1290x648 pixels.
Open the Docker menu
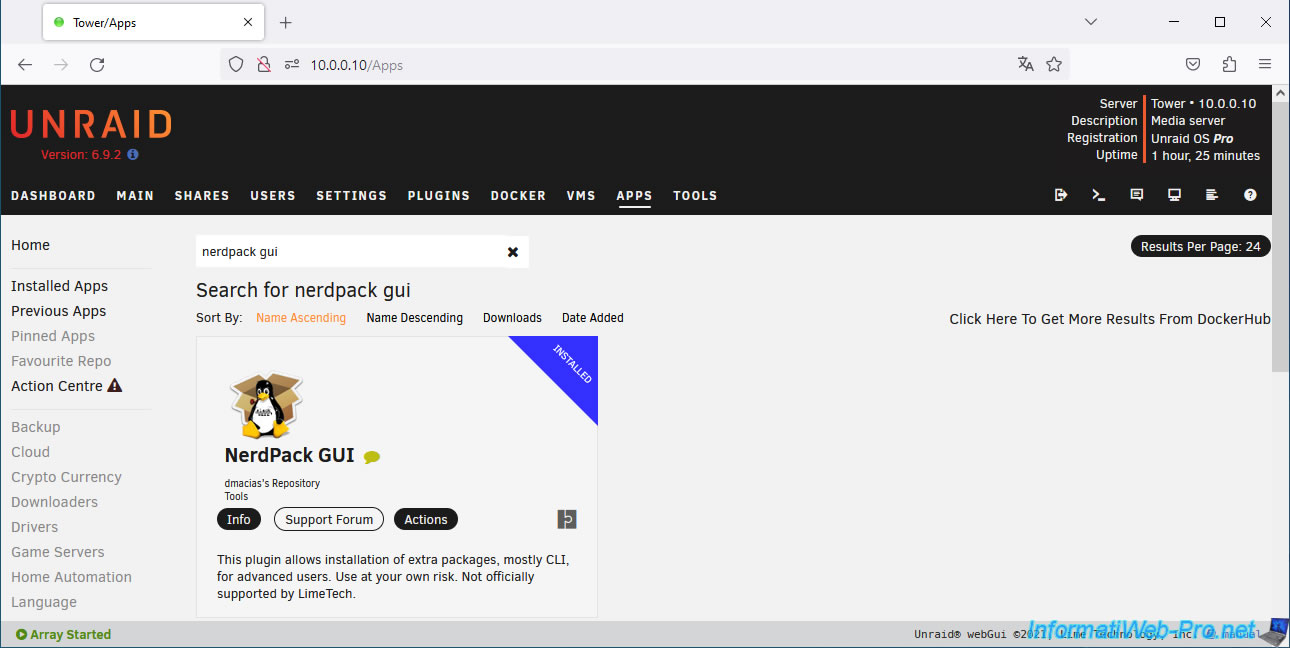tap(518, 196)
